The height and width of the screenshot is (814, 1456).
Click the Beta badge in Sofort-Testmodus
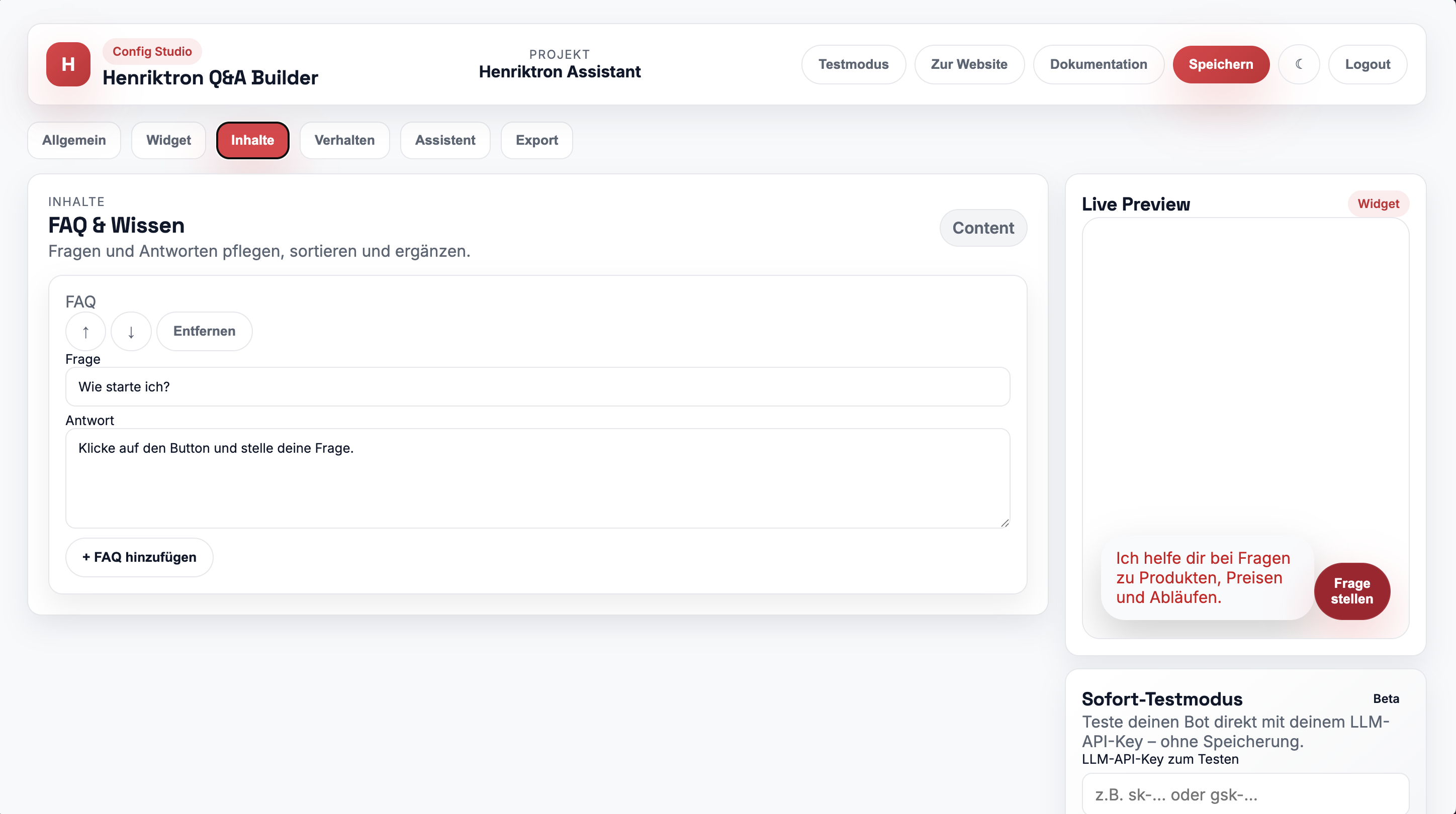tap(1386, 699)
